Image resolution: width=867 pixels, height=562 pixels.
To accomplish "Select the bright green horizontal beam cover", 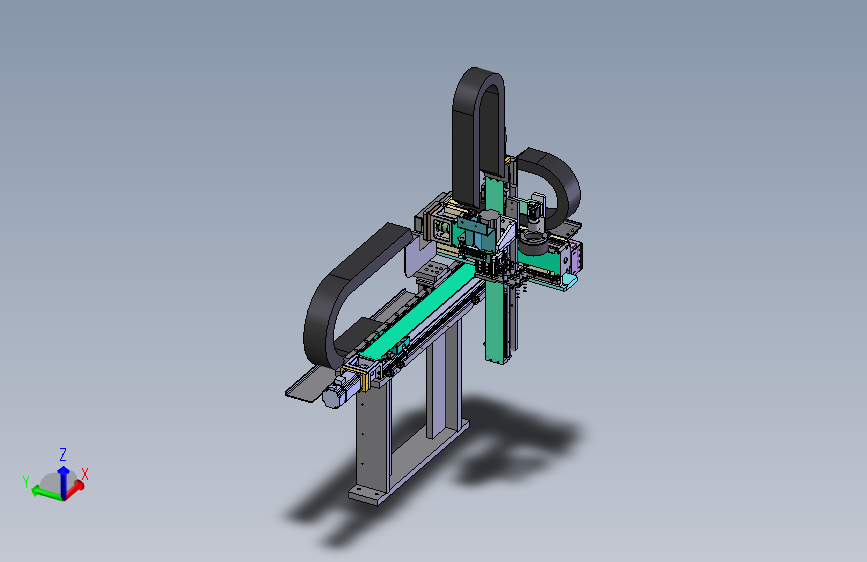I will tap(418, 313).
